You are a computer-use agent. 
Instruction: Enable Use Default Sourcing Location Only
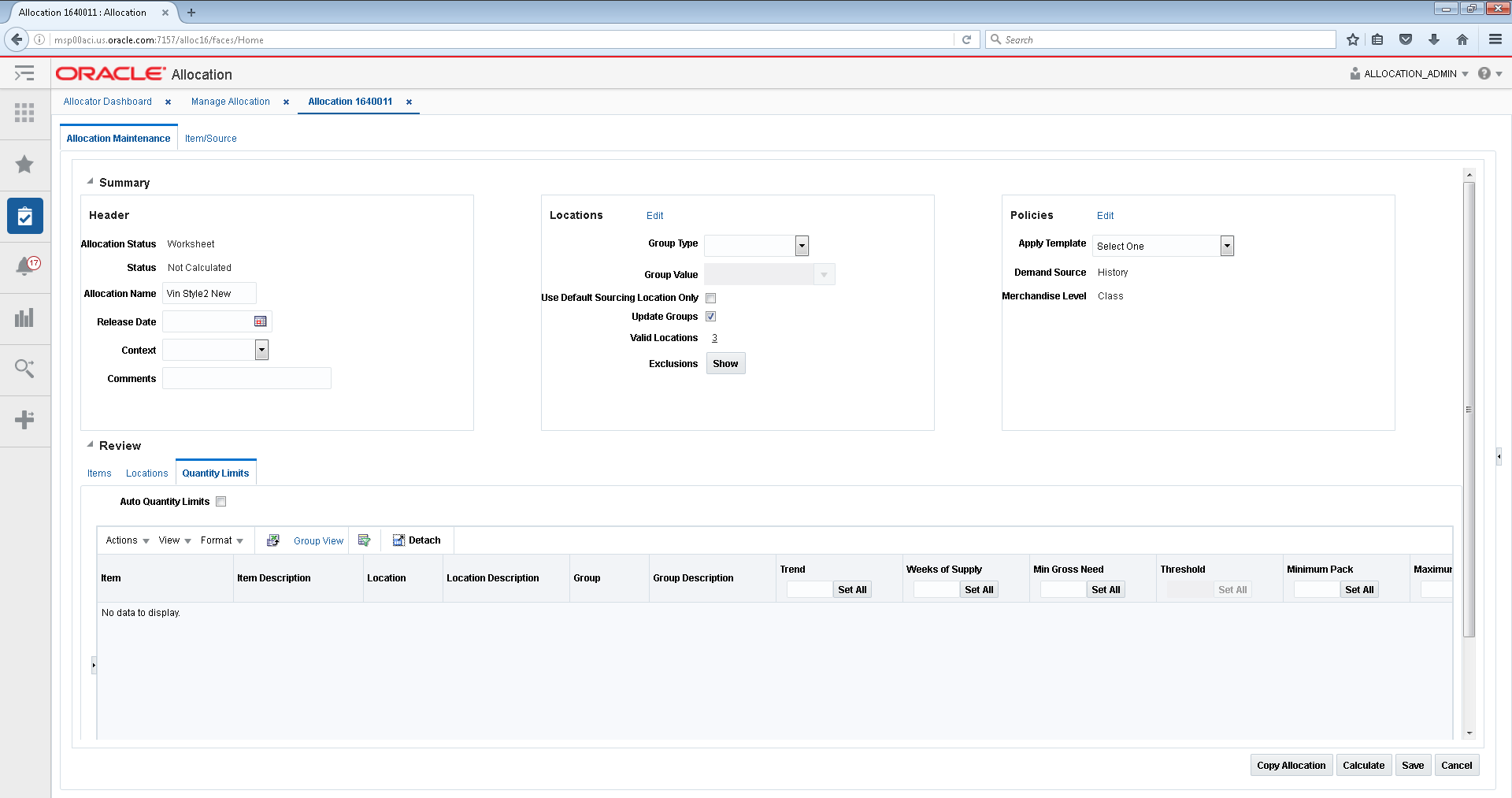(x=710, y=298)
